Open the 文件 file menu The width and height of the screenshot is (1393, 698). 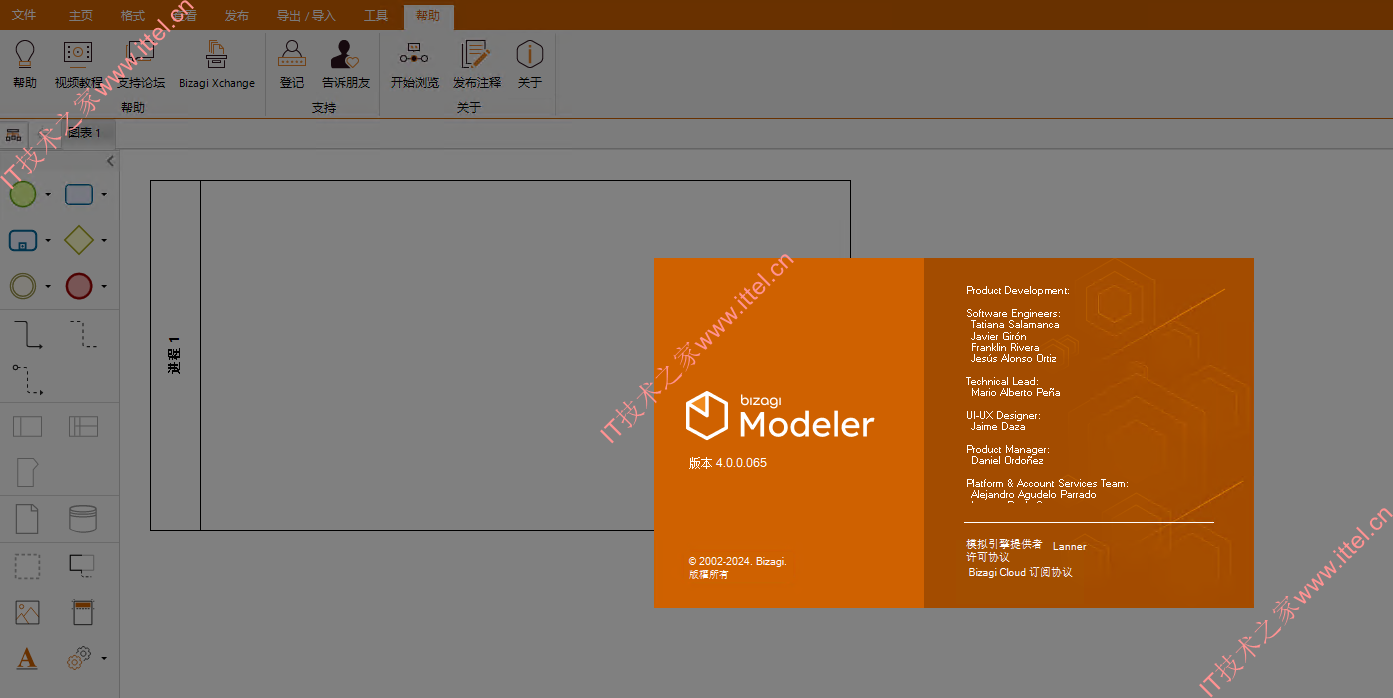coord(24,15)
